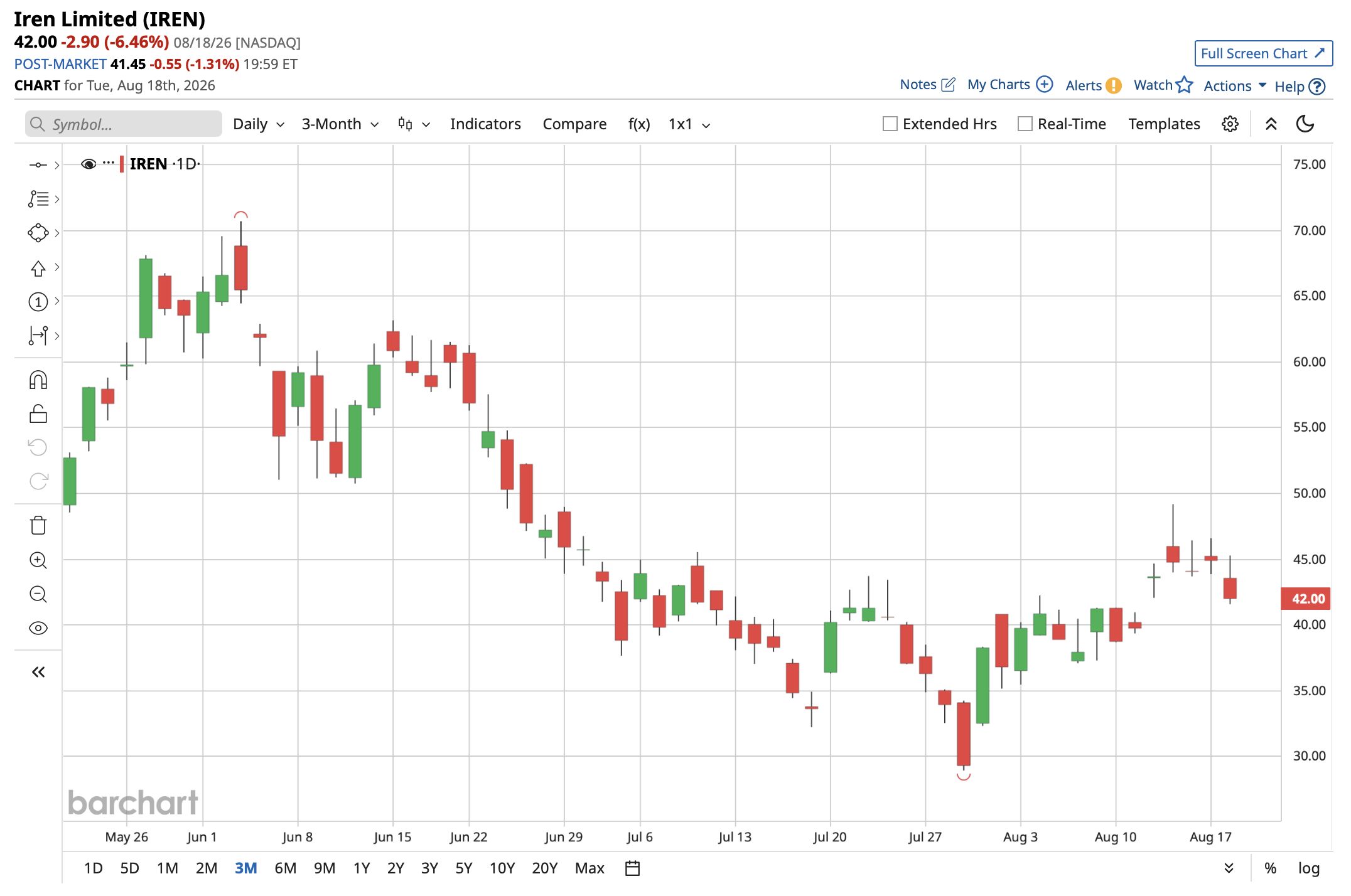1351x896 pixels.
Task: Expand the Actions dropdown
Action: coord(1235,86)
